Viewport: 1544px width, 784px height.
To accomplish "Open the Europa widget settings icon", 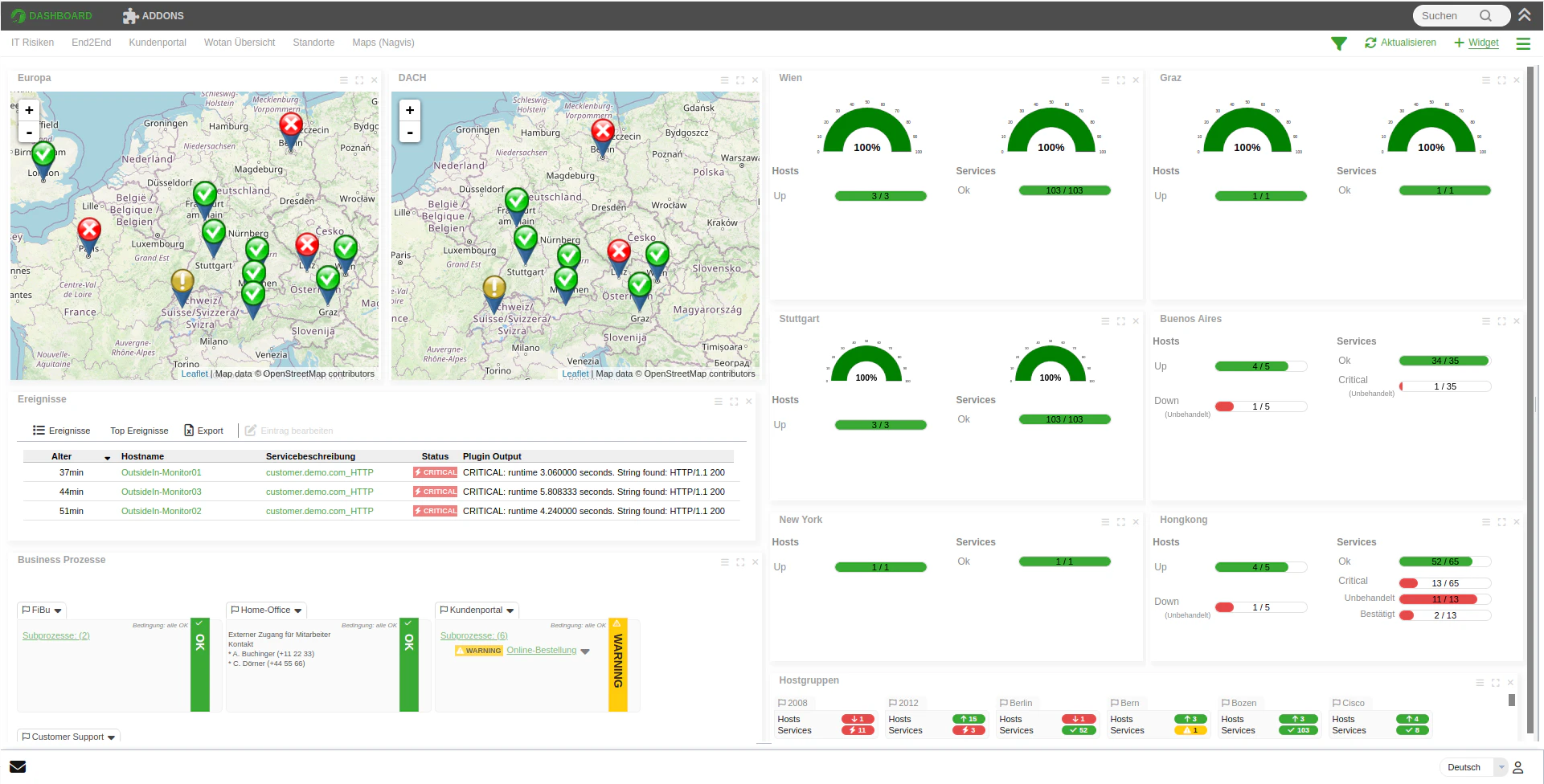I will tap(342, 80).
